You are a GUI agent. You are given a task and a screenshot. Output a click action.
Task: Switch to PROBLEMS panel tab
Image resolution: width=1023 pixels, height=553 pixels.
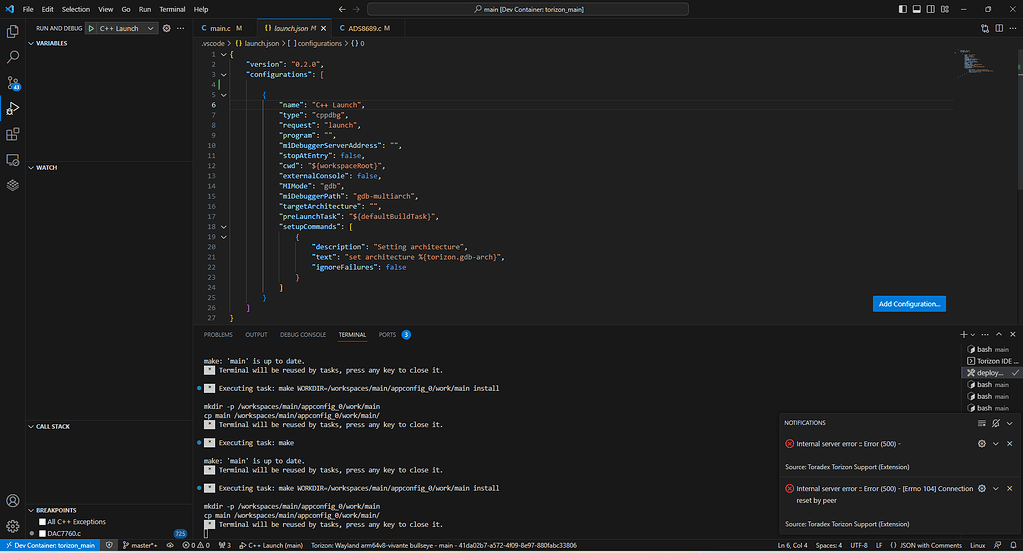pyautogui.click(x=218, y=335)
